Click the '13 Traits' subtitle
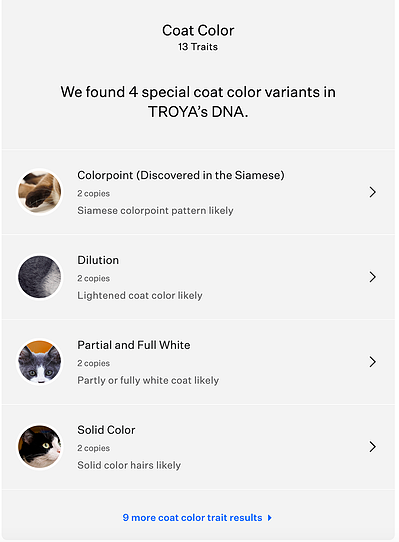The width and height of the screenshot is (399, 542). click(198, 47)
